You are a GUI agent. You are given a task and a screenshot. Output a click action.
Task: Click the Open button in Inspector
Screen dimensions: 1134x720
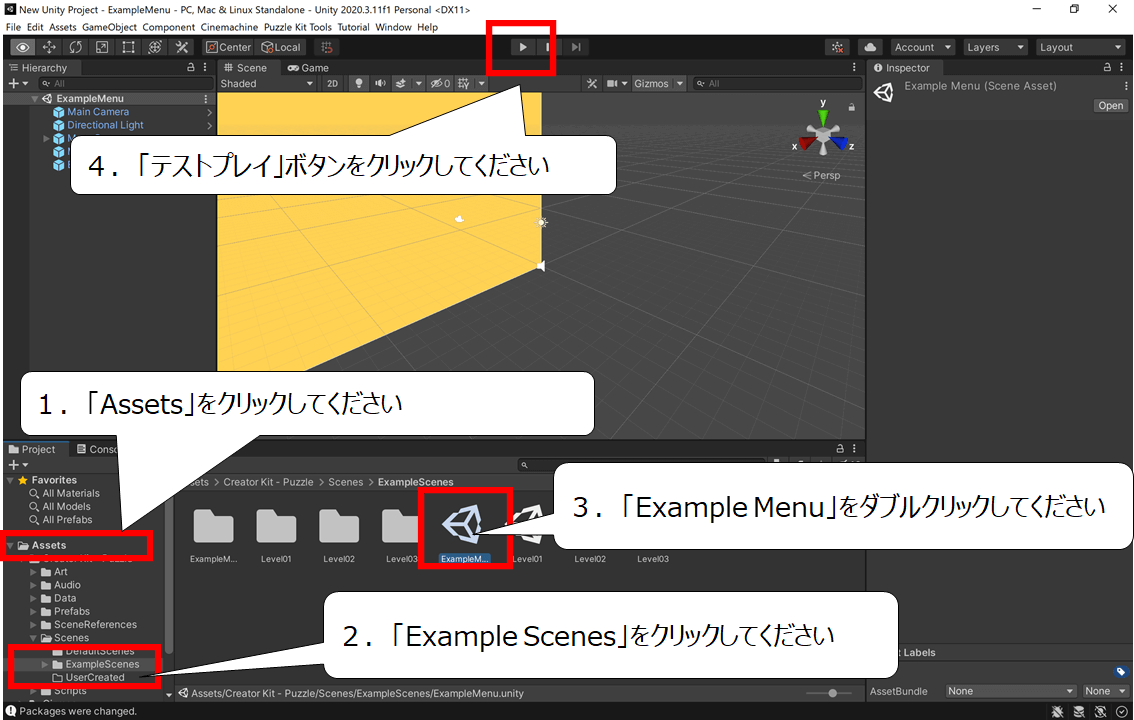1110,106
